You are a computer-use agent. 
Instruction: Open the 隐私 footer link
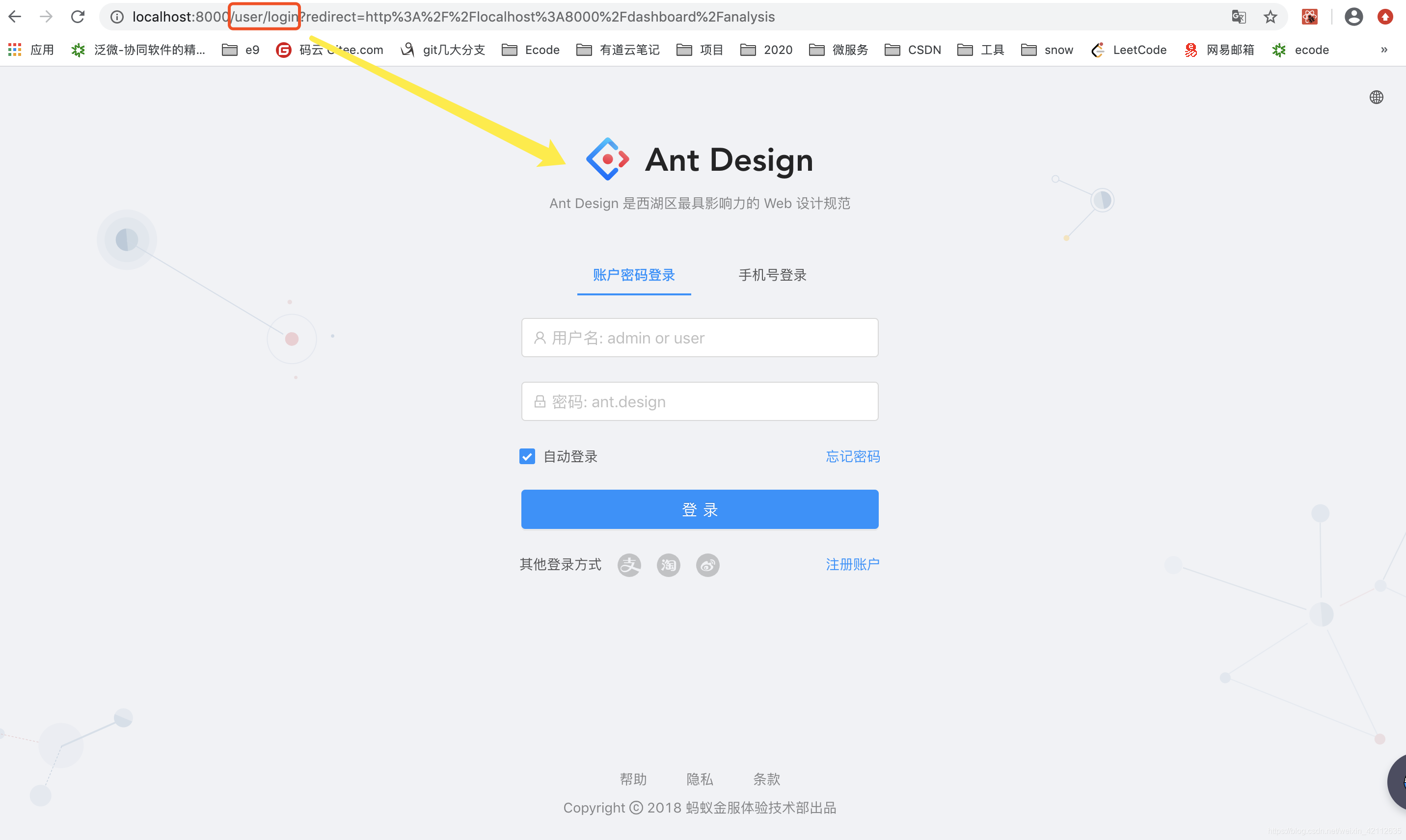point(700,780)
